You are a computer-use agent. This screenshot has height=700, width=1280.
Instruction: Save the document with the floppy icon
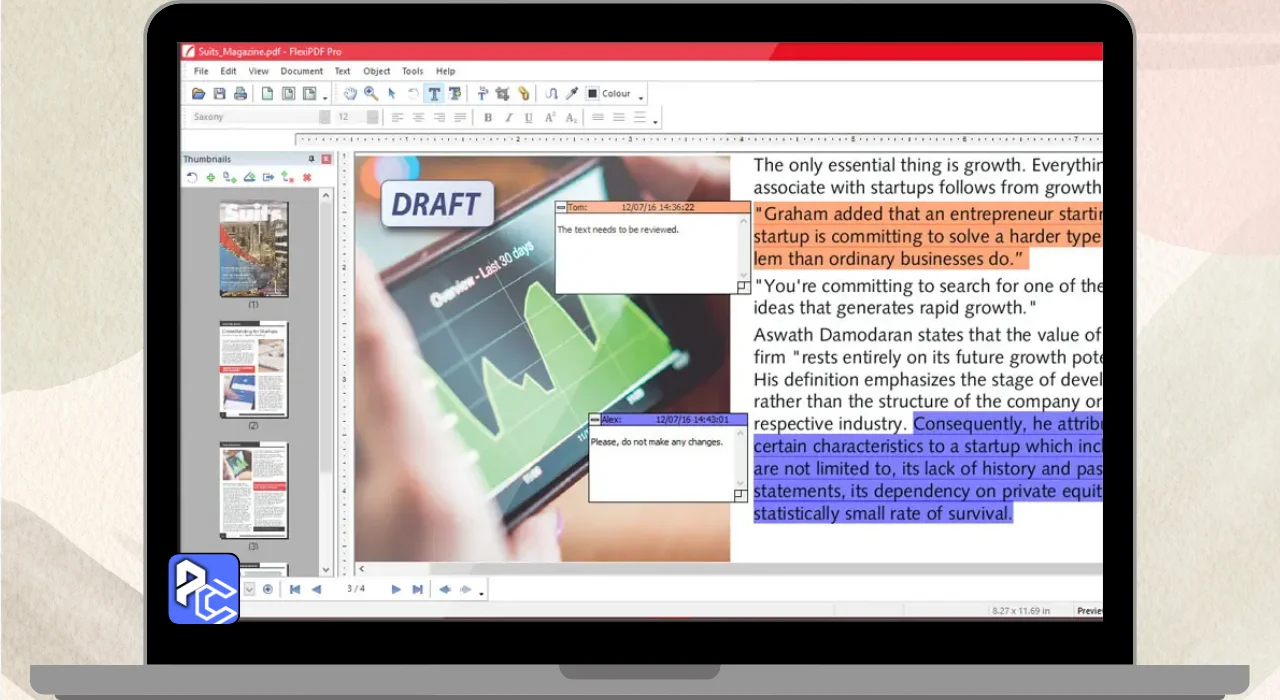(x=219, y=94)
